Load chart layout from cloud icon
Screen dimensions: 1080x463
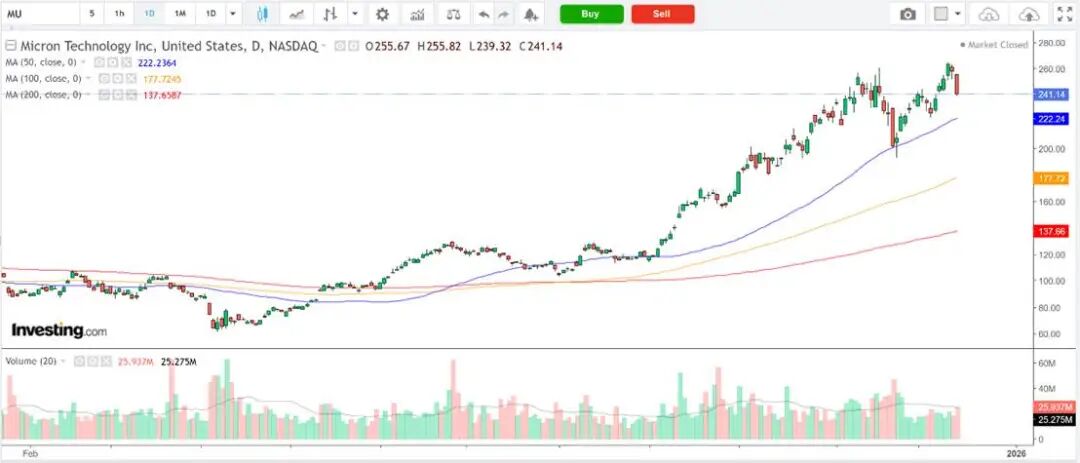coord(988,14)
